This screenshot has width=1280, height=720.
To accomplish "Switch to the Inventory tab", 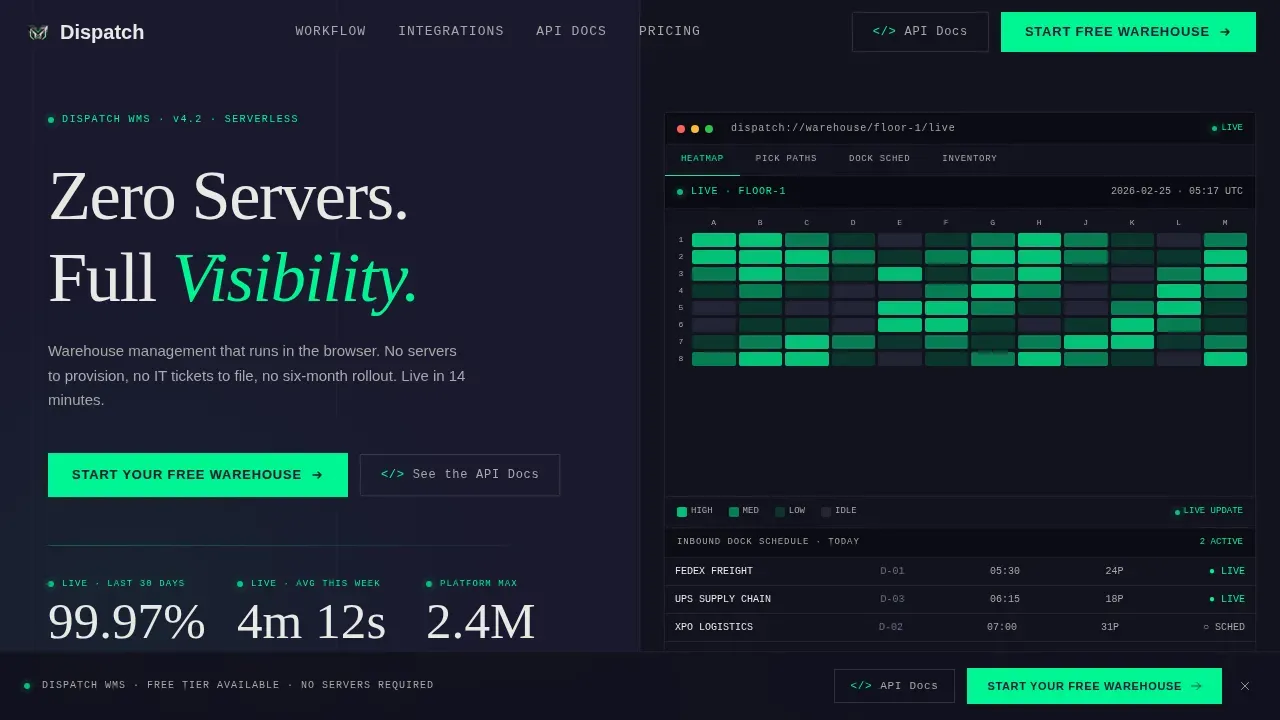I will point(969,159).
